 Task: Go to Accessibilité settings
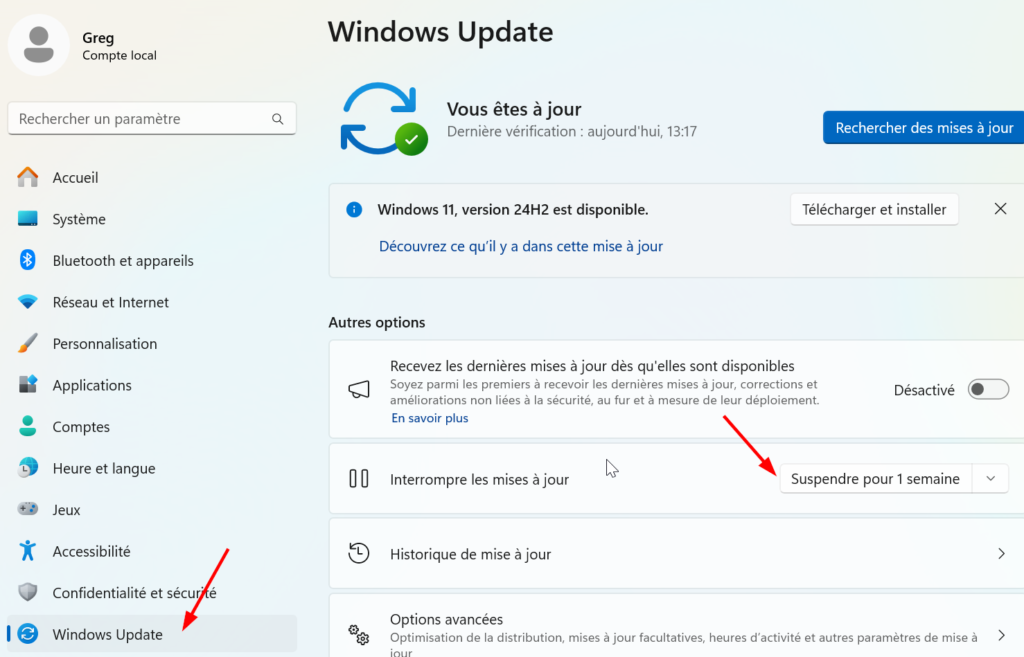(152, 551)
